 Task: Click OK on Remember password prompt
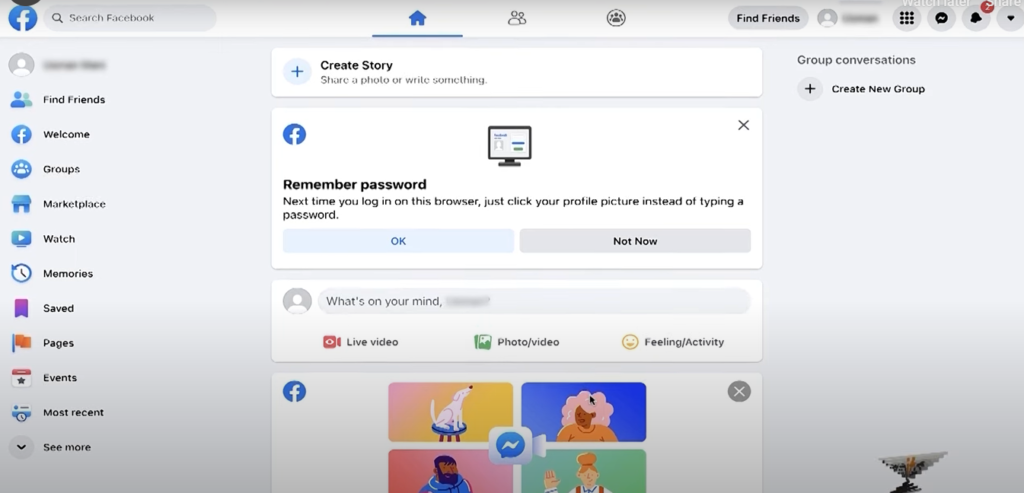pos(398,241)
